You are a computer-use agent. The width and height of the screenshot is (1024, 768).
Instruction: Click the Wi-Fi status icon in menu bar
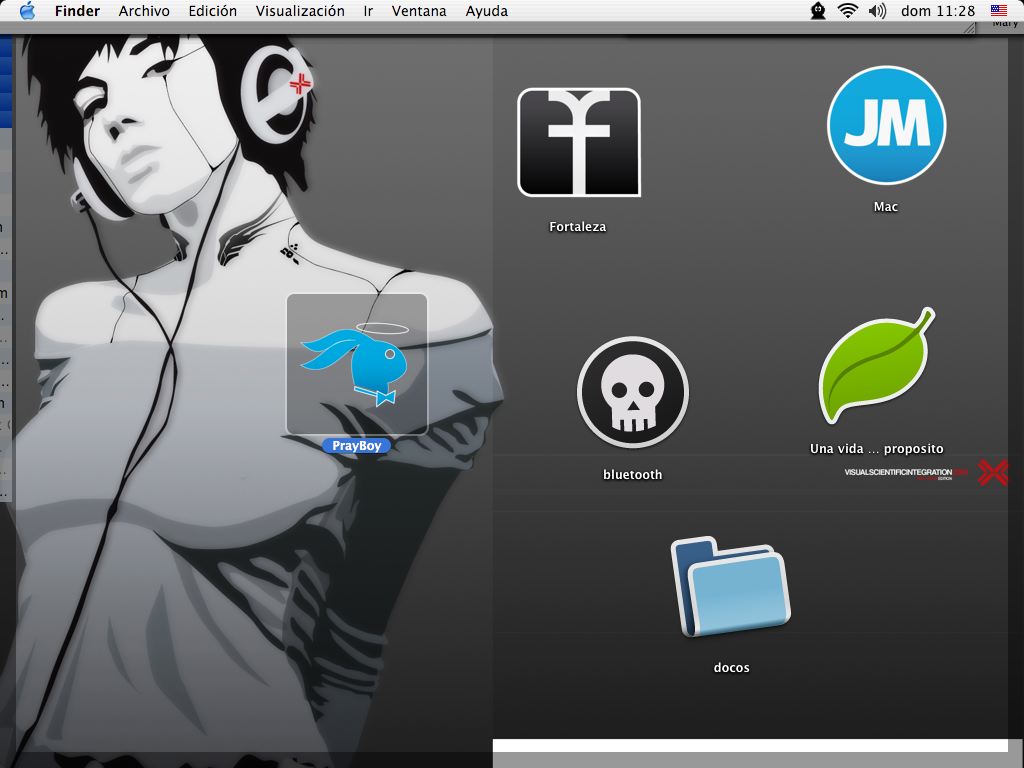click(848, 11)
